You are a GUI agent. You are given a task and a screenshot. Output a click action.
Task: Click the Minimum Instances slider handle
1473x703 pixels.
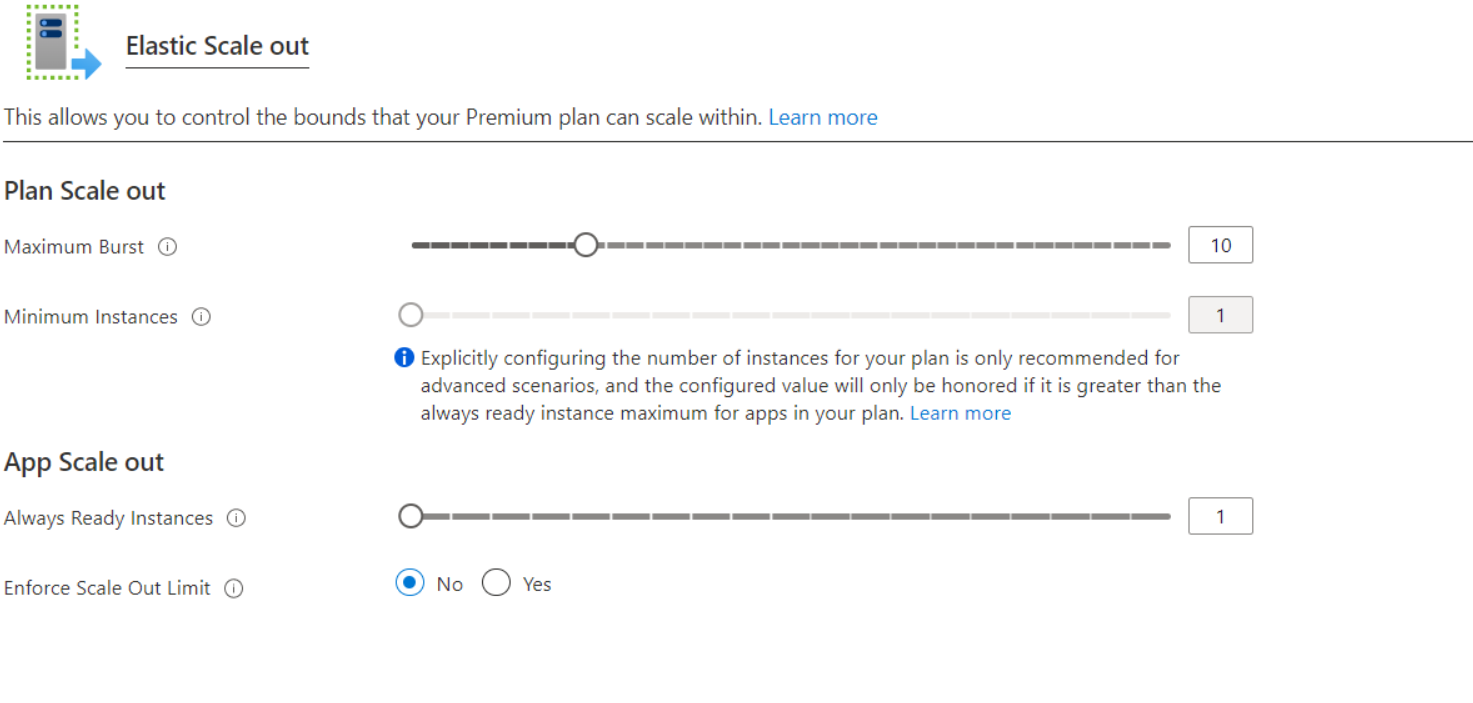[x=410, y=314]
